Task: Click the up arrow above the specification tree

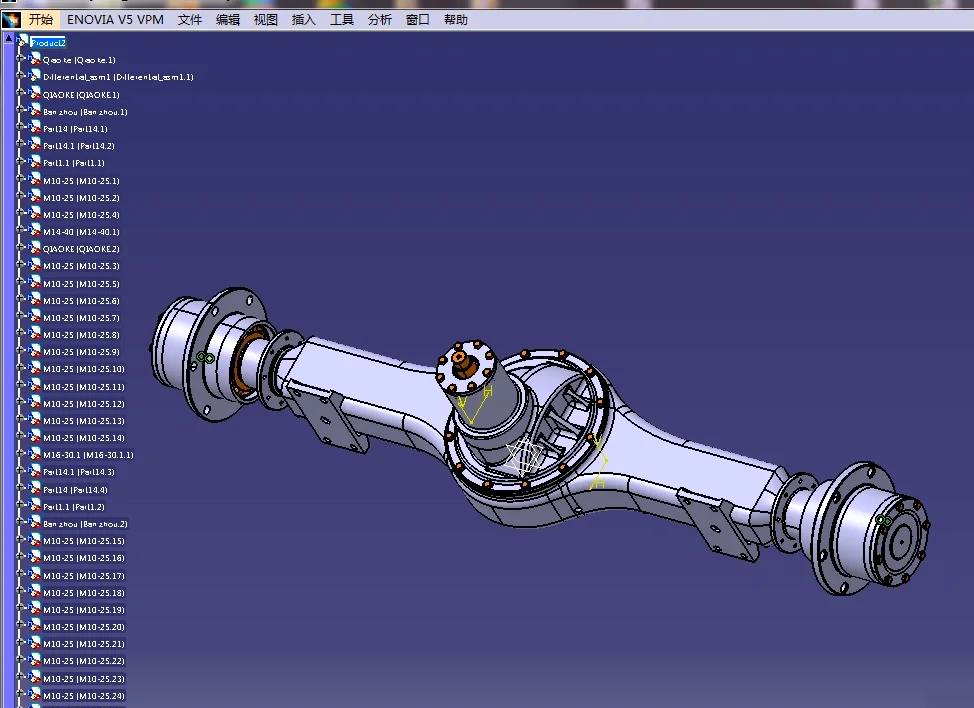Action: [9, 39]
